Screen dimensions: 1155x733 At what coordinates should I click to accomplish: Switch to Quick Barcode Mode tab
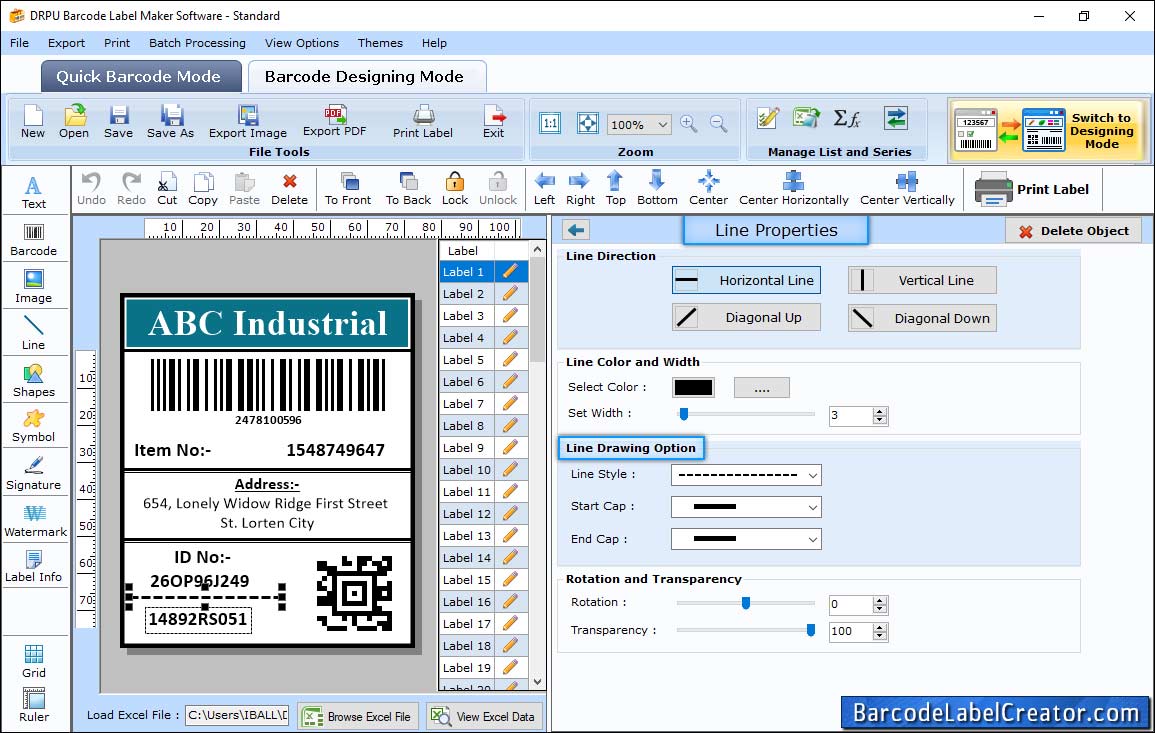click(141, 77)
